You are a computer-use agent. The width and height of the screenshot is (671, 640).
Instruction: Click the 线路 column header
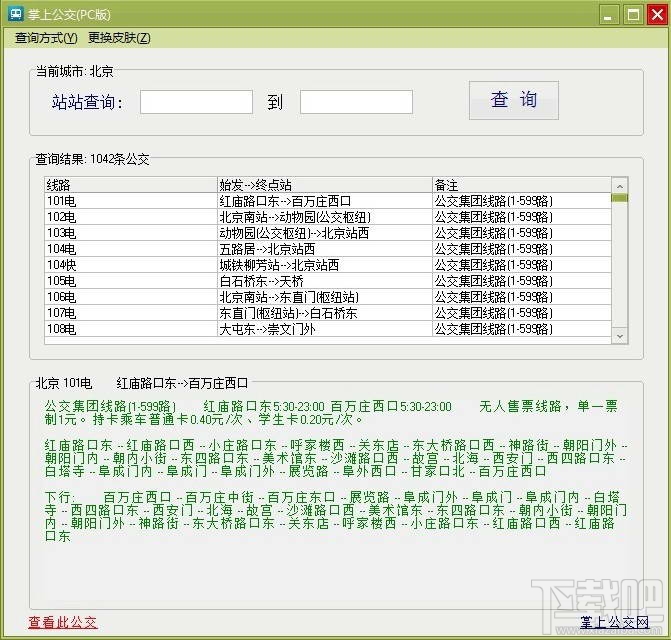click(131, 185)
